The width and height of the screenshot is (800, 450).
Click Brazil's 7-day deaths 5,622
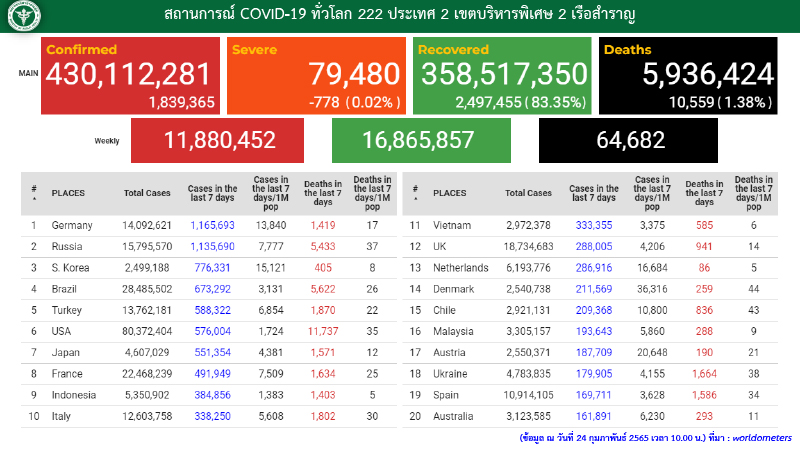[323, 289]
